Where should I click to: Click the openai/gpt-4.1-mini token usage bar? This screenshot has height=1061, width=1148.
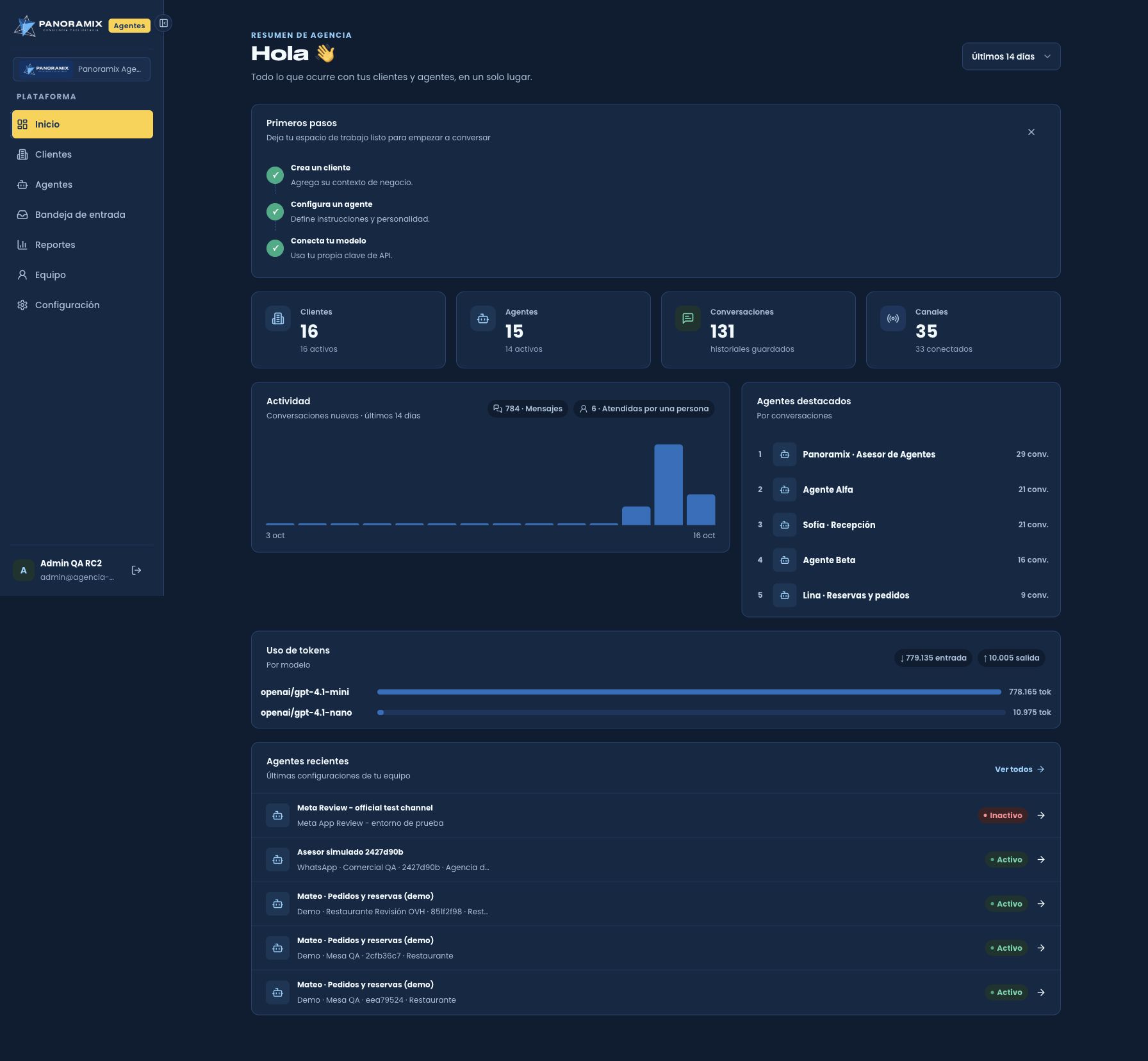pyautogui.click(x=689, y=692)
